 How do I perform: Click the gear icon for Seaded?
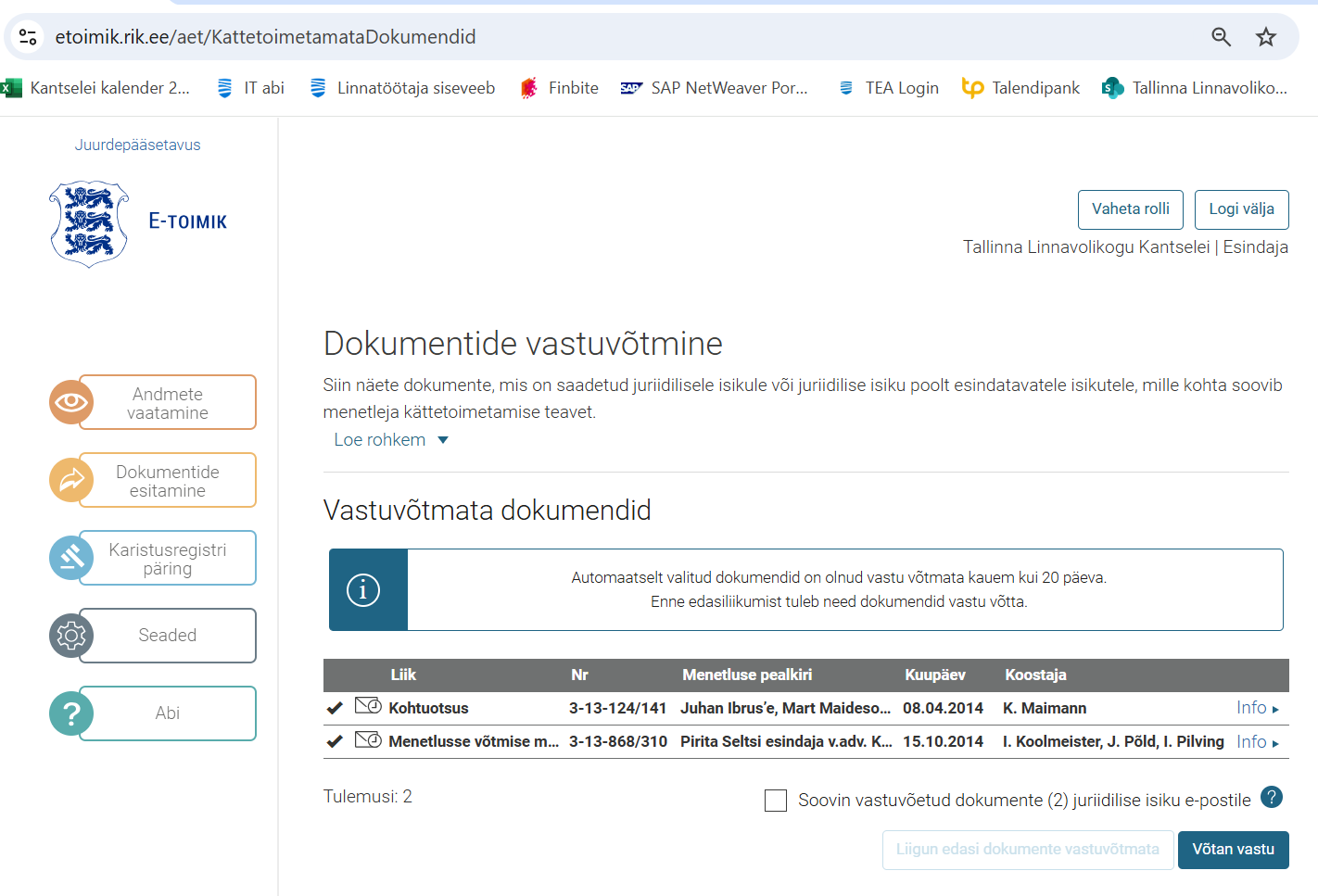71,636
